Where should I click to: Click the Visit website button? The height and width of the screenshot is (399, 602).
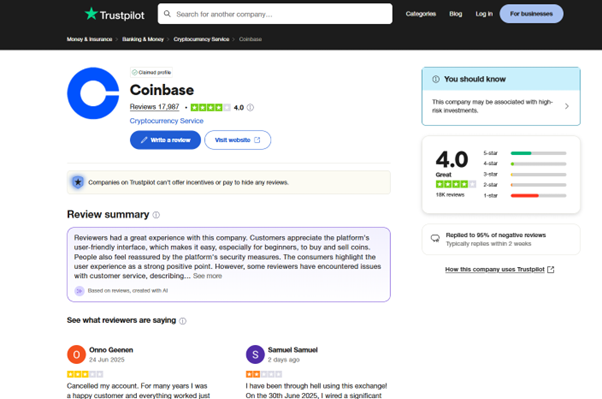[x=238, y=140]
